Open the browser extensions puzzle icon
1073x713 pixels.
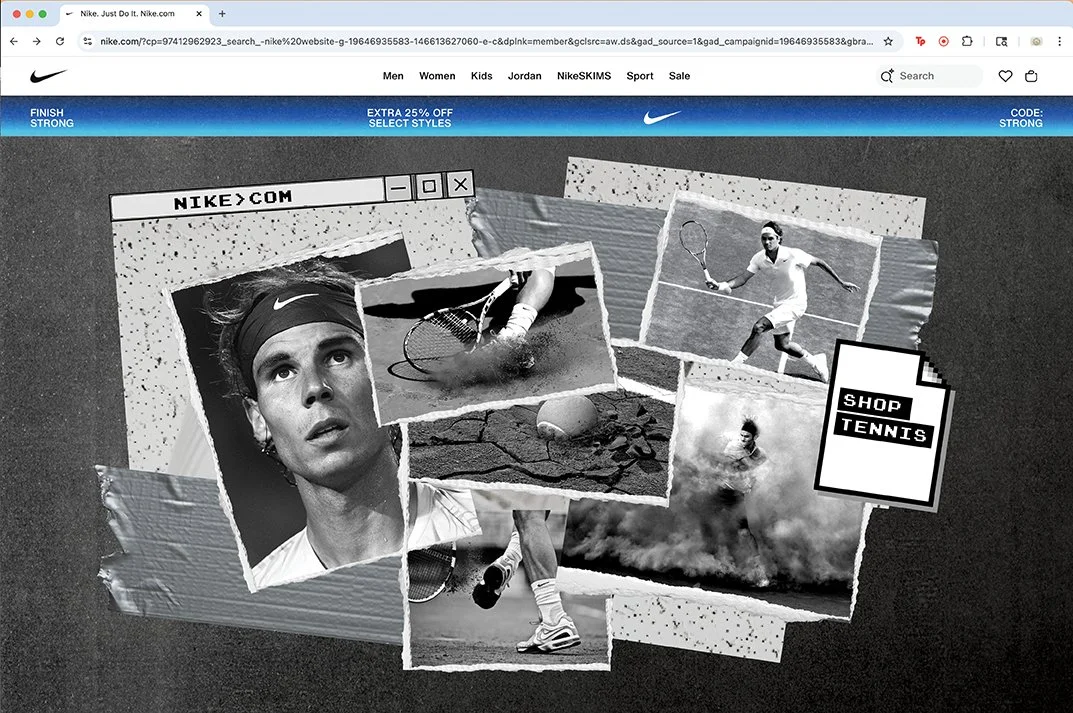click(x=966, y=41)
